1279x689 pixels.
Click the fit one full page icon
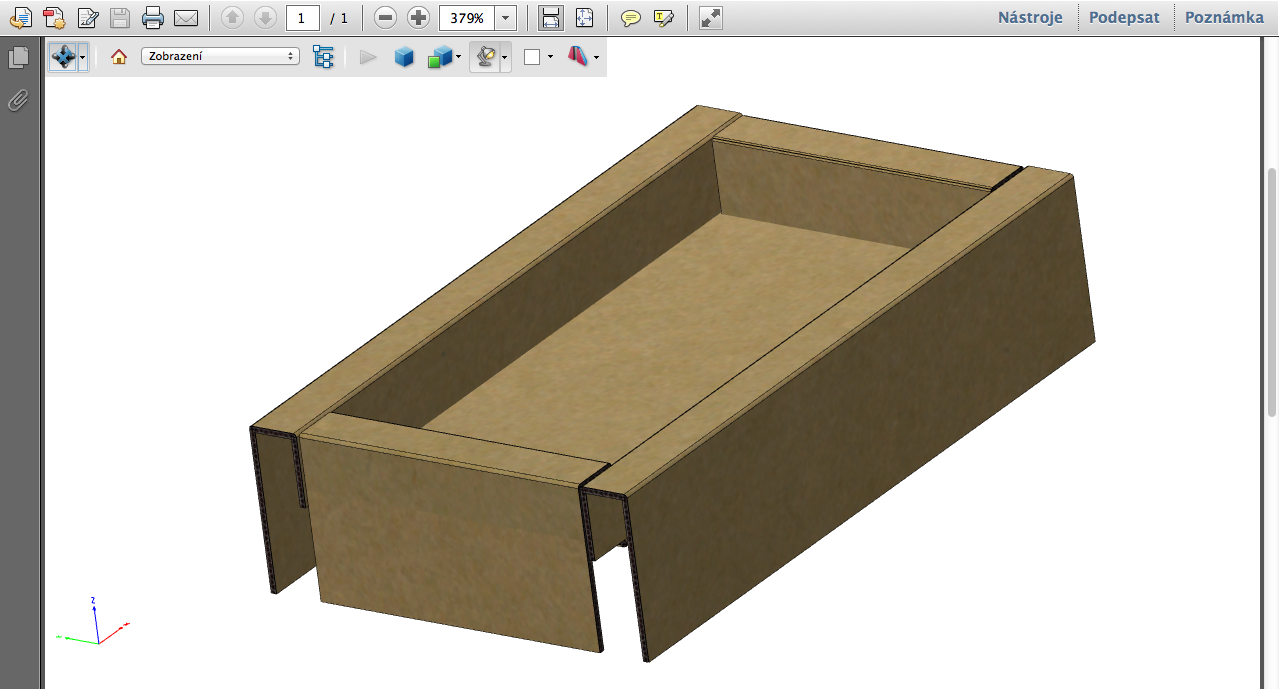[584, 17]
